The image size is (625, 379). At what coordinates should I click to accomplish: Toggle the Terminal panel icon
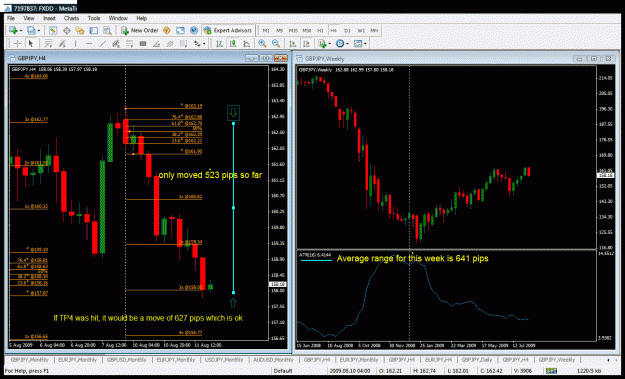[x=93, y=30]
